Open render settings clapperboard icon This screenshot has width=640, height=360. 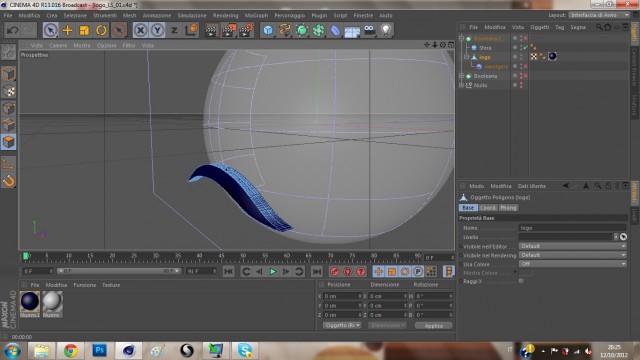click(245, 30)
